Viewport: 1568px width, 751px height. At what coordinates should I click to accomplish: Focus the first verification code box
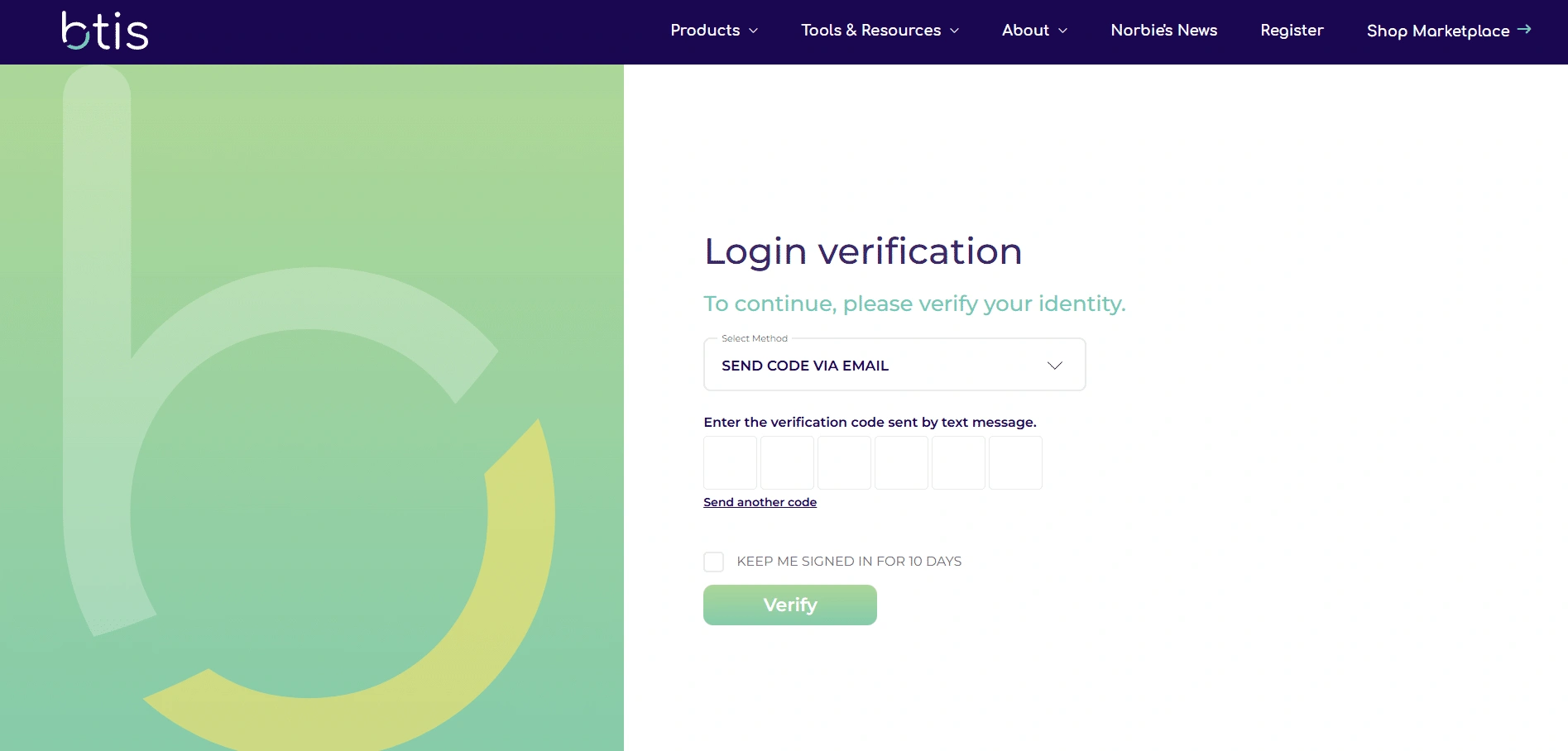(x=730, y=463)
